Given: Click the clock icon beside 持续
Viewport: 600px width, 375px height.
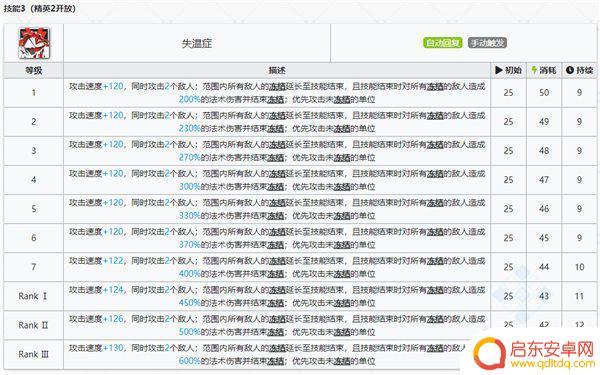Looking at the screenshot, I should pos(570,70).
